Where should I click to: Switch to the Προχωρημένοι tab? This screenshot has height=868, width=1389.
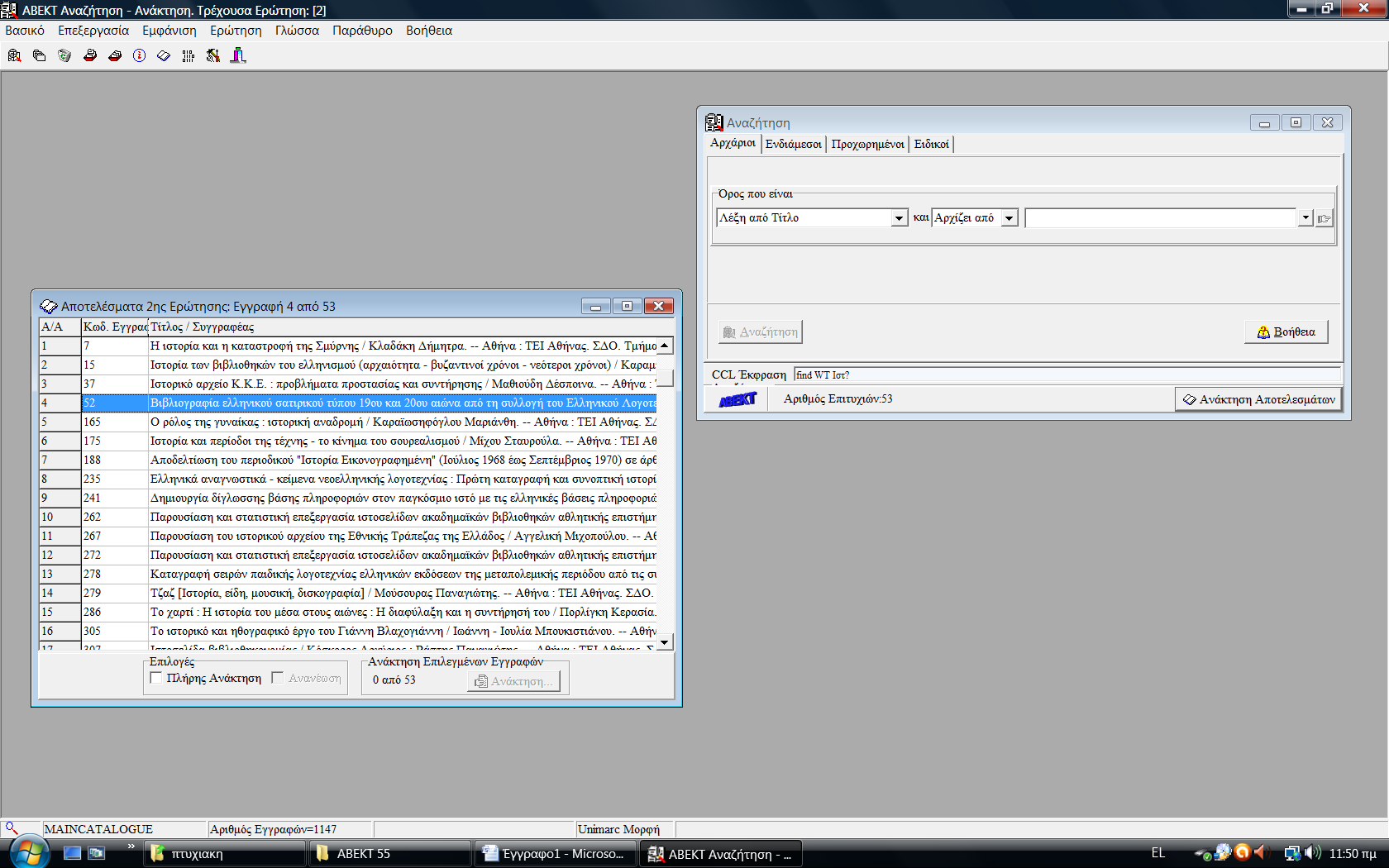coord(868,144)
